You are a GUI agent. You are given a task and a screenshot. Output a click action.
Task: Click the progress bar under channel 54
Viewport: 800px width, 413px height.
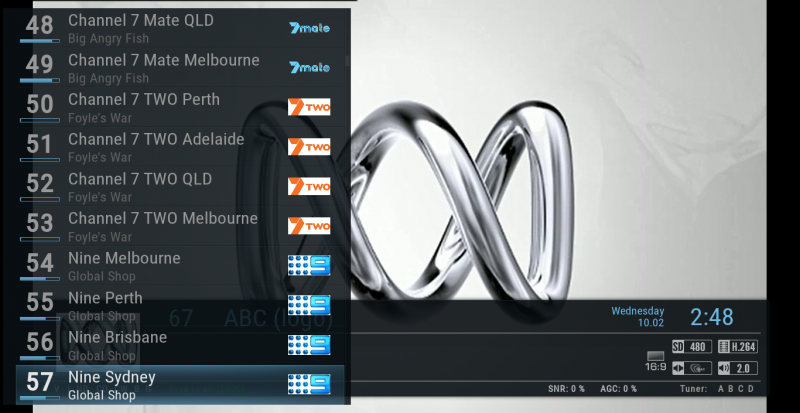pos(40,279)
